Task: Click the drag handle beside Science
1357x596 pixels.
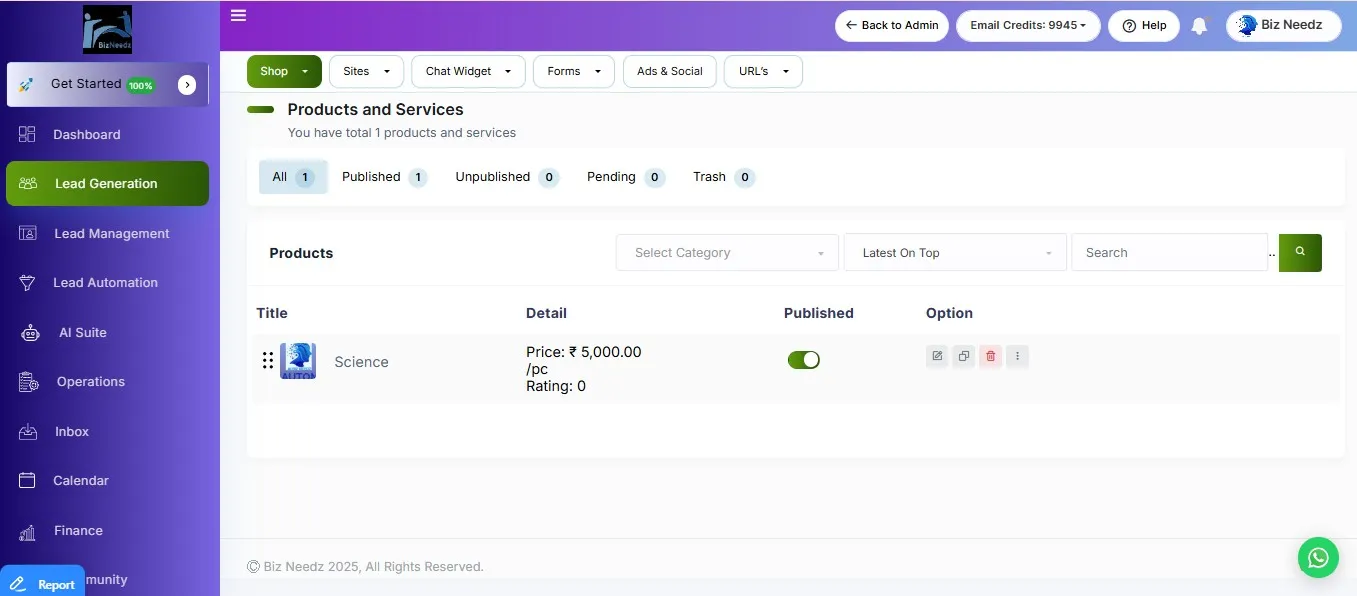Action: point(268,361)
